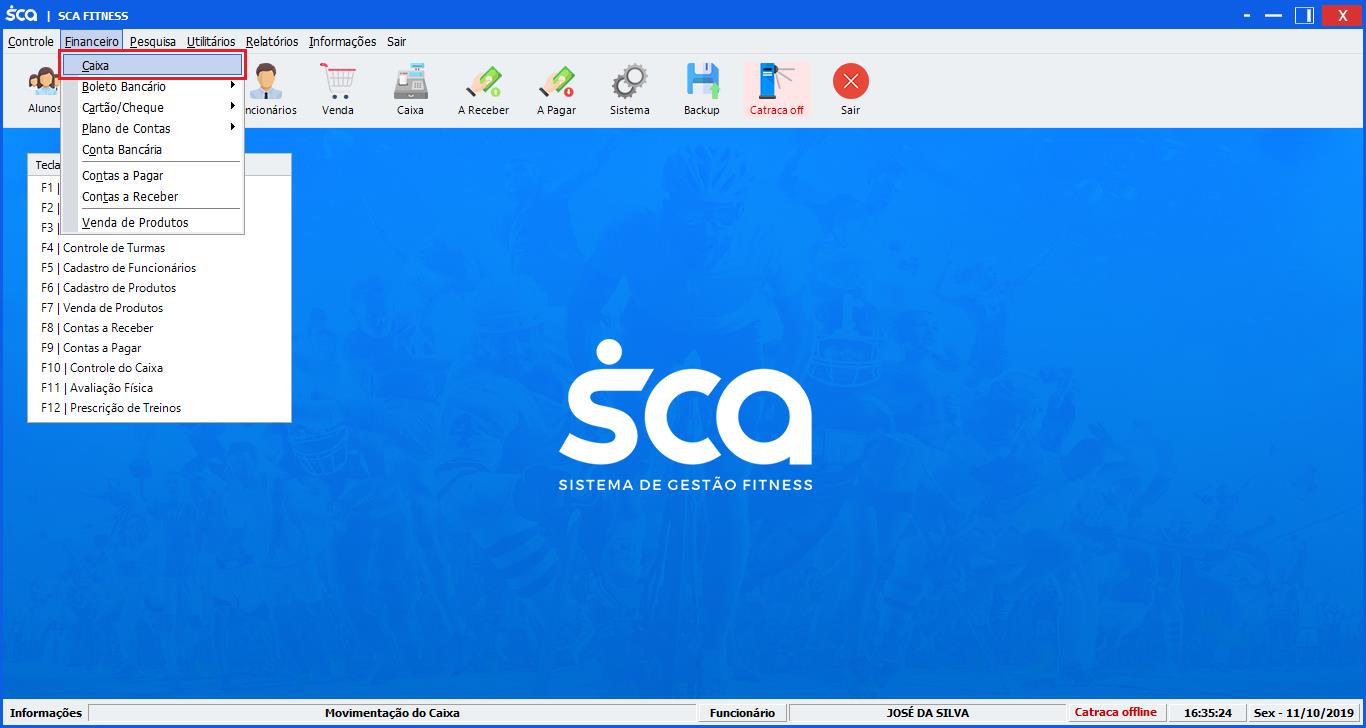Click JOSÉ DA SILVA in status bar
Screen dimensions: 1366x728
pyautogui.click(x=928, y=713)
